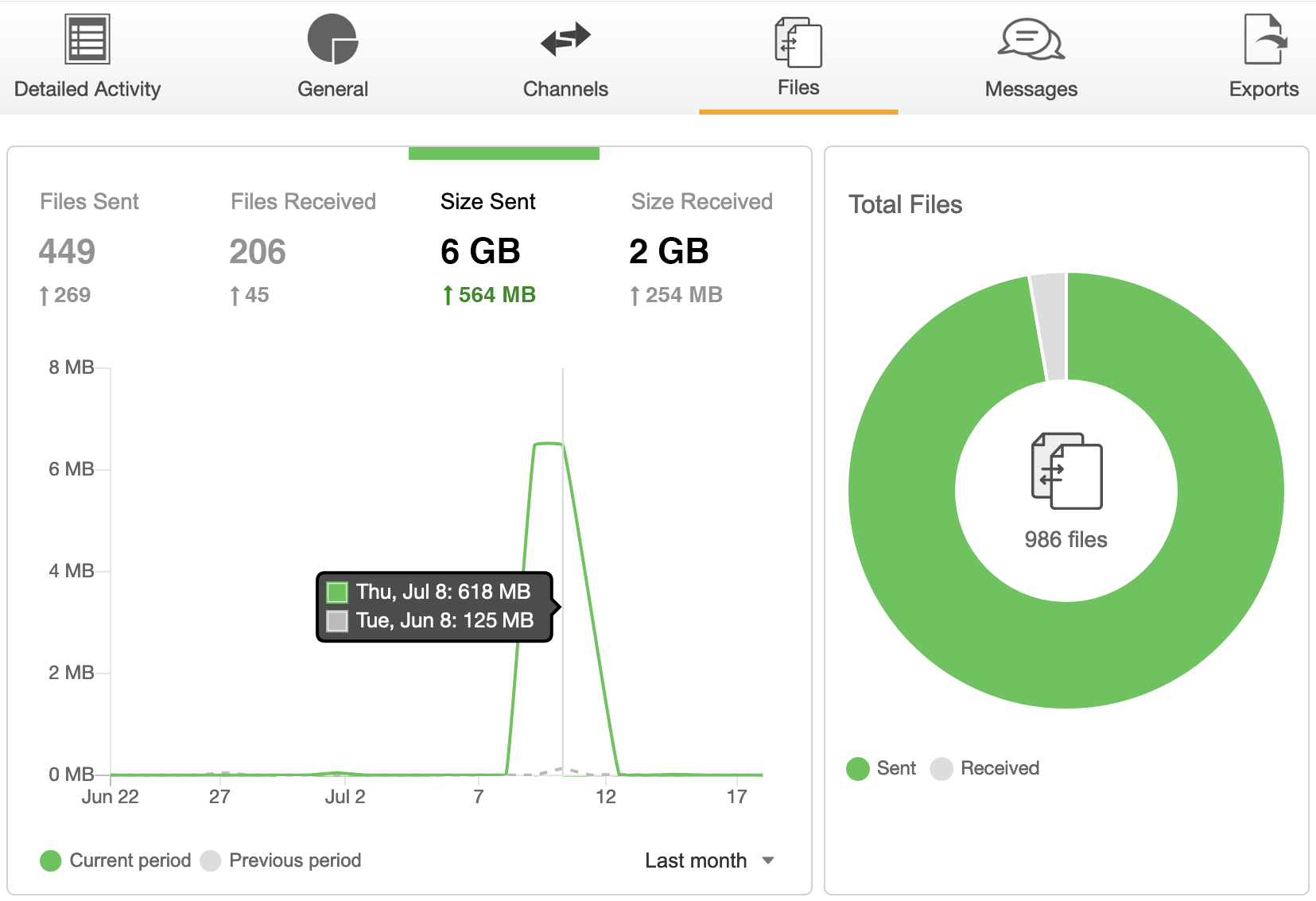The width and height of the screenshot is (1316, 901).
Task: Open the Channels report
Action: [x=565, y=54]
